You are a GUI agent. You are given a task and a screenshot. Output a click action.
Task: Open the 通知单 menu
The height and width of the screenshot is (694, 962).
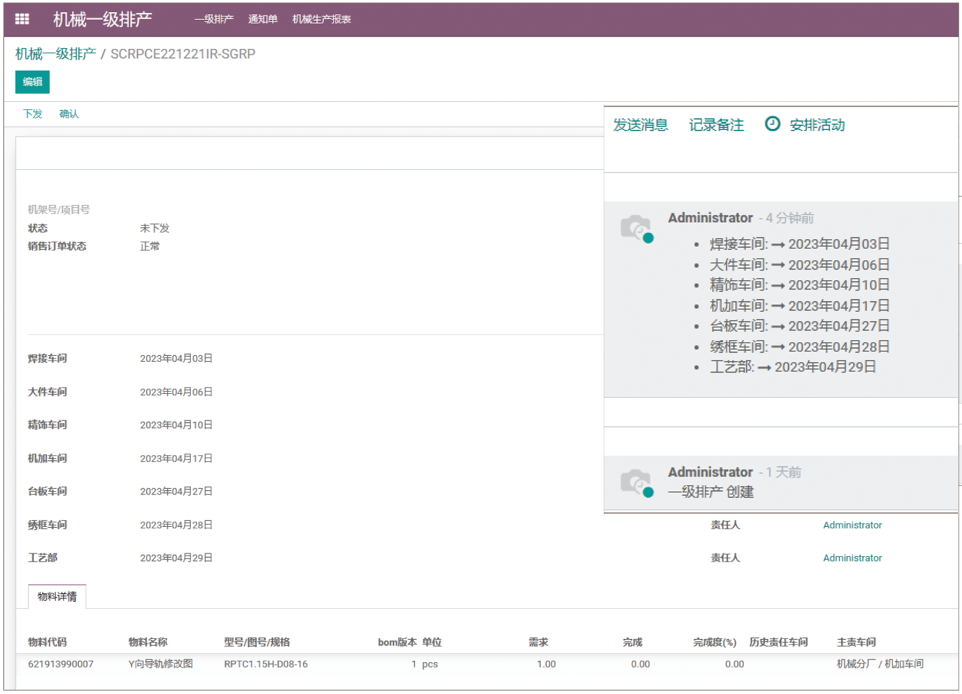263,19
